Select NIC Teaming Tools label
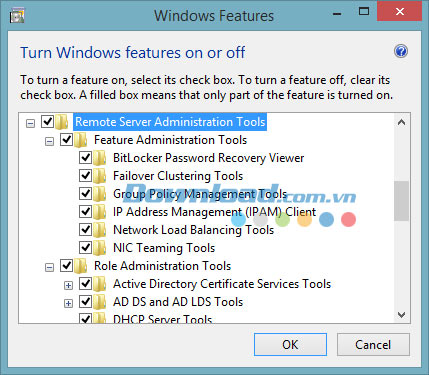This screenshot has height=375, width=429. (164, 248)
